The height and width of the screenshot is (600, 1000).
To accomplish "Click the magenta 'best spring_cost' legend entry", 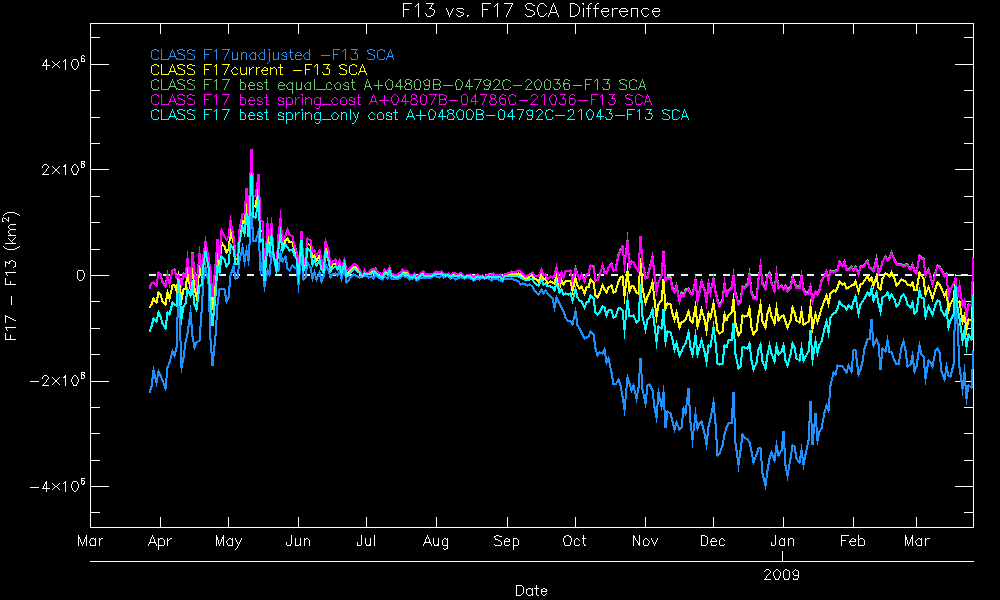I will (x=400, y=100).
